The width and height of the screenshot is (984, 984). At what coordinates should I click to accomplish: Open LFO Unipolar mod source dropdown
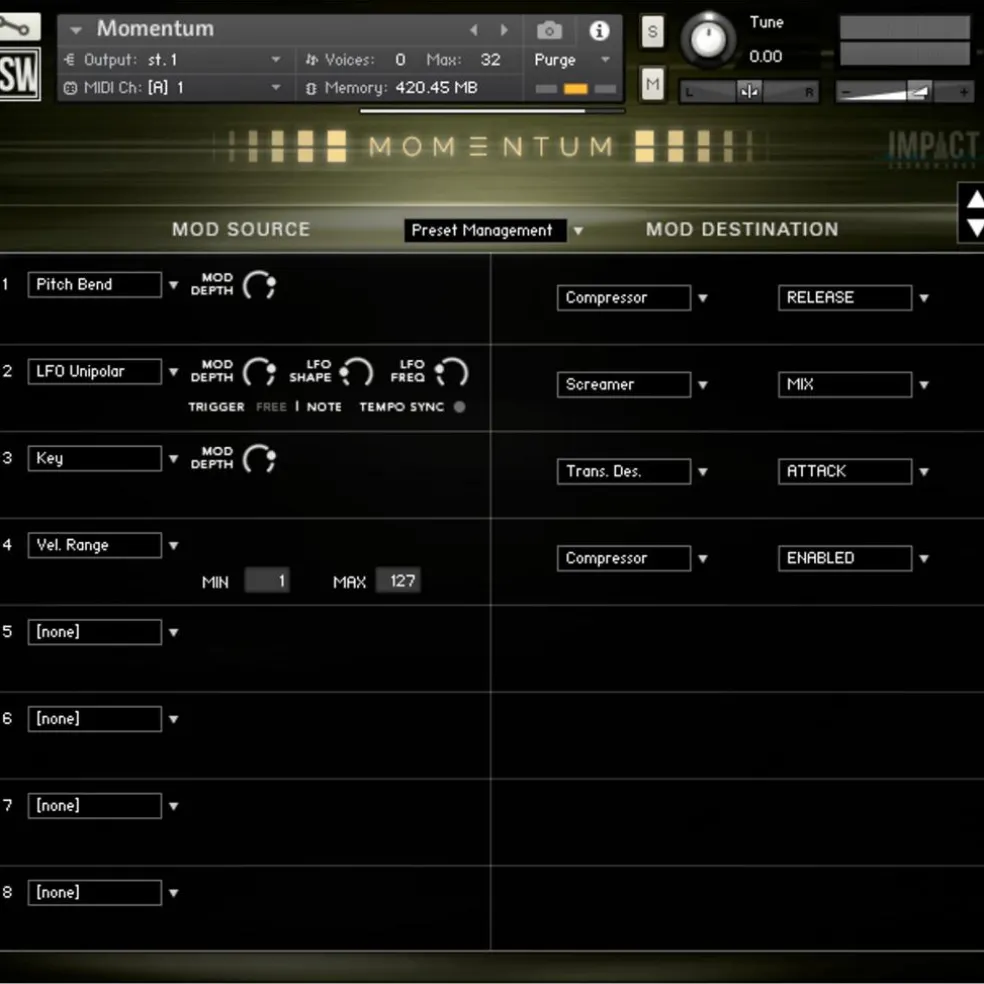173,372
